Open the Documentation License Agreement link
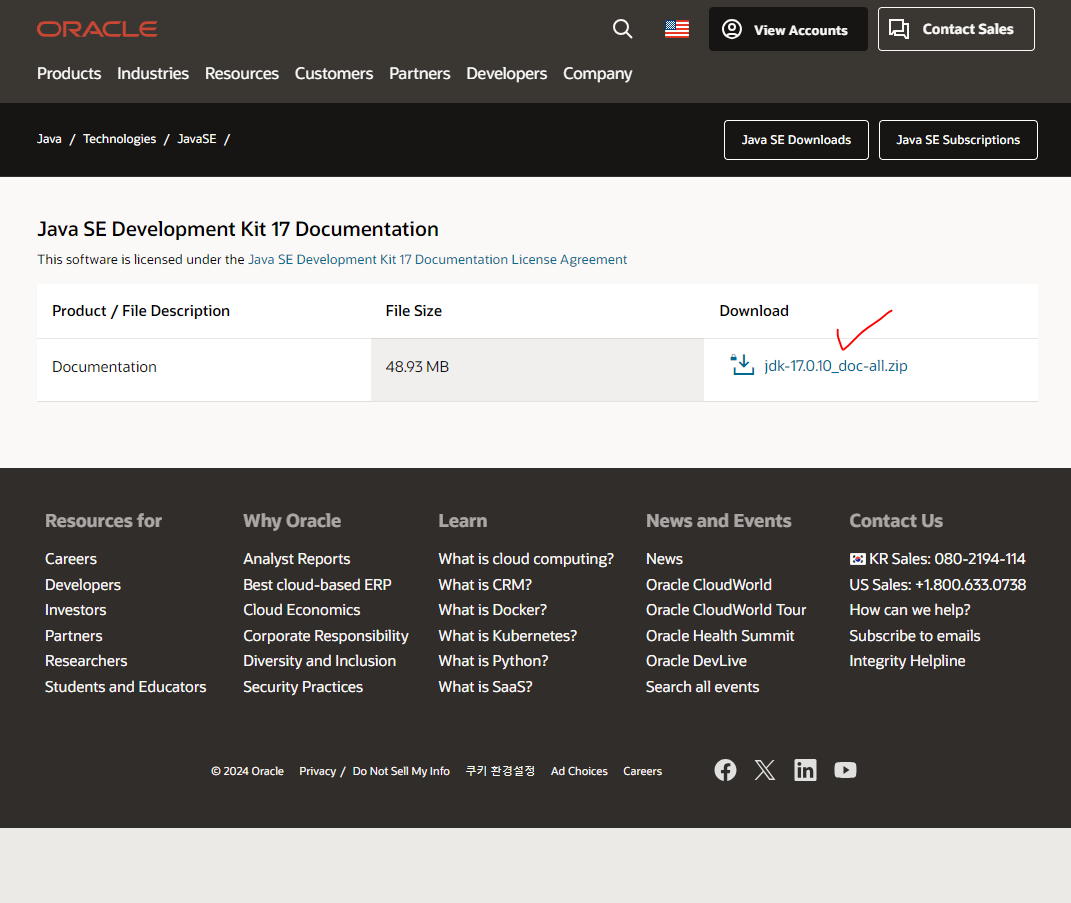Viewport: 1071px width, 903px height. coord(437,260)
